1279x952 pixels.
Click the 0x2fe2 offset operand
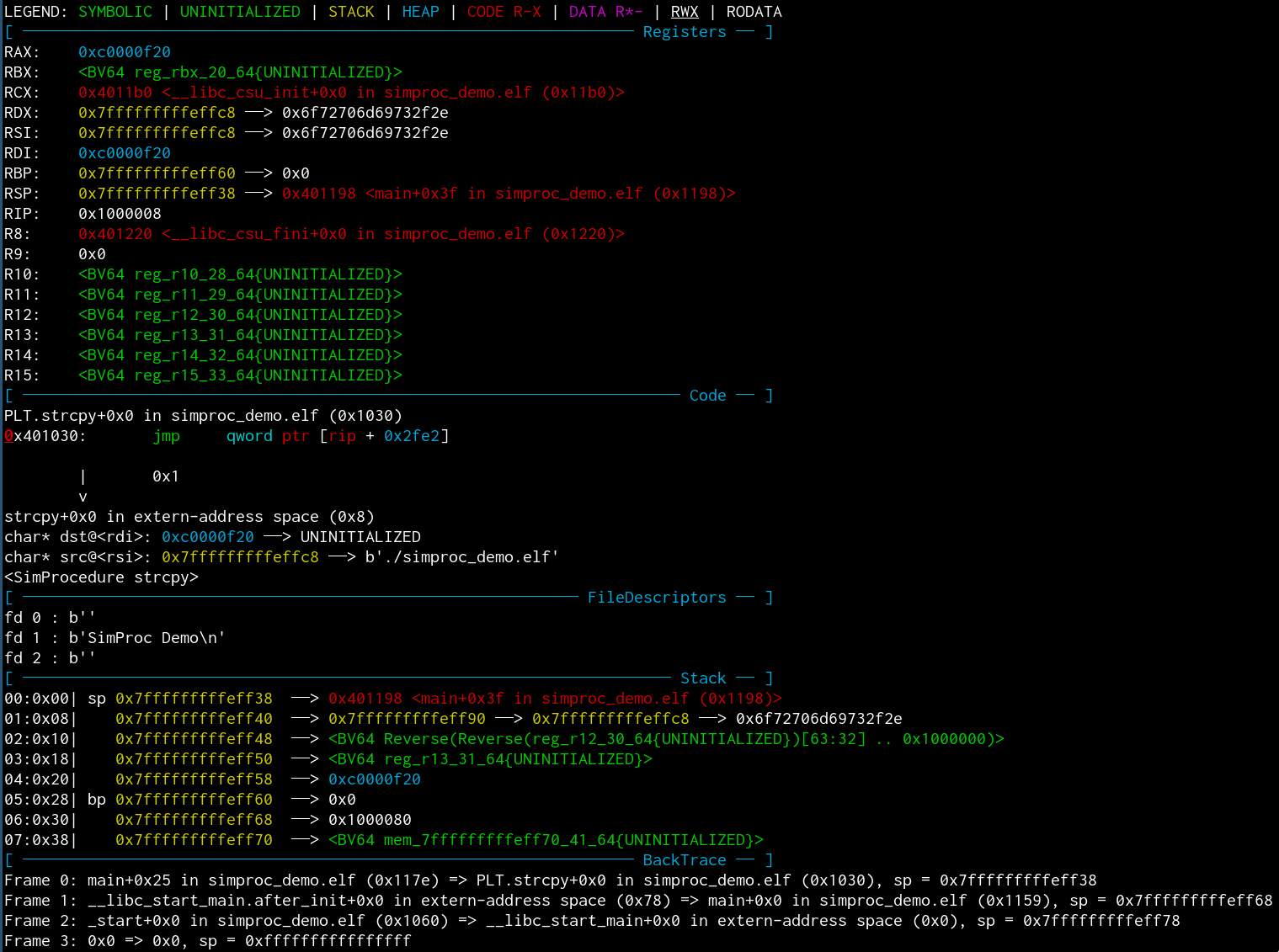click(x=412, y=436)
